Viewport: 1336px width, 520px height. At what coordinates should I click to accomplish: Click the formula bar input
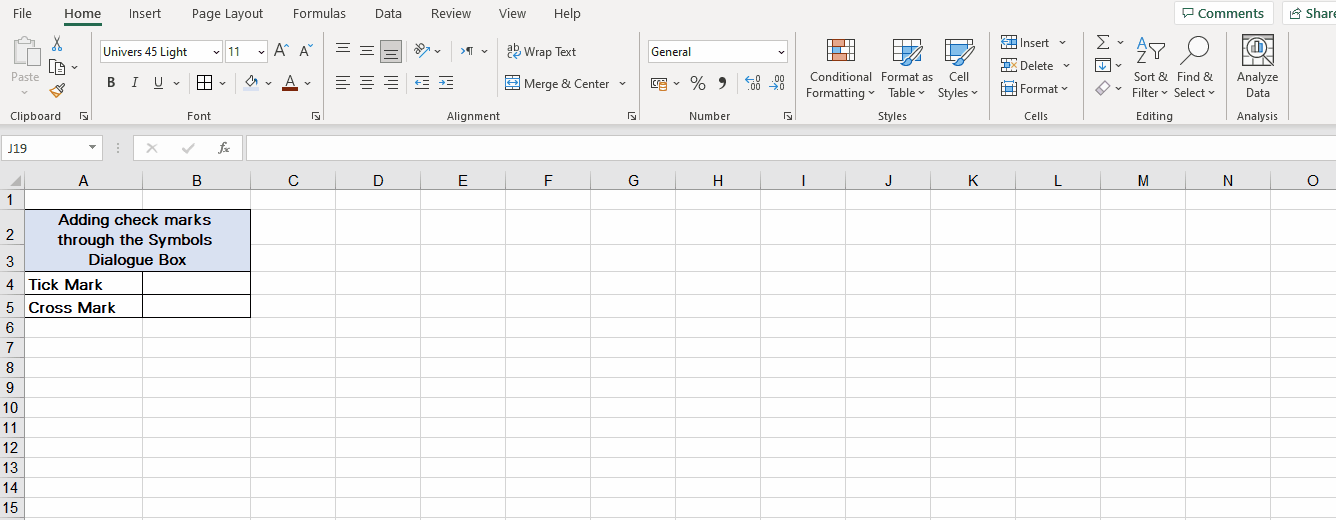click(x=790, y=148)
